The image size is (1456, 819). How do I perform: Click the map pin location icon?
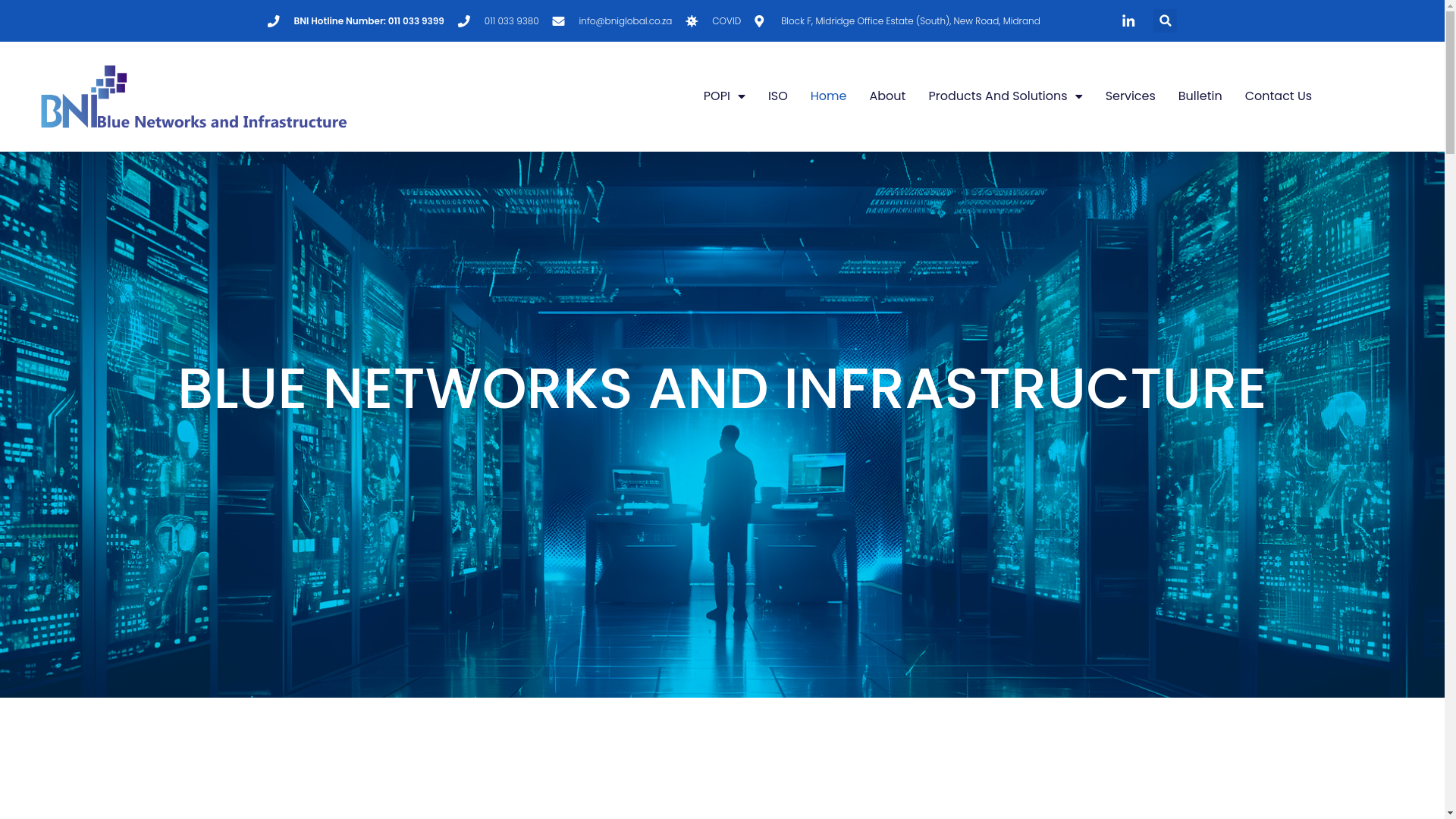759,21
